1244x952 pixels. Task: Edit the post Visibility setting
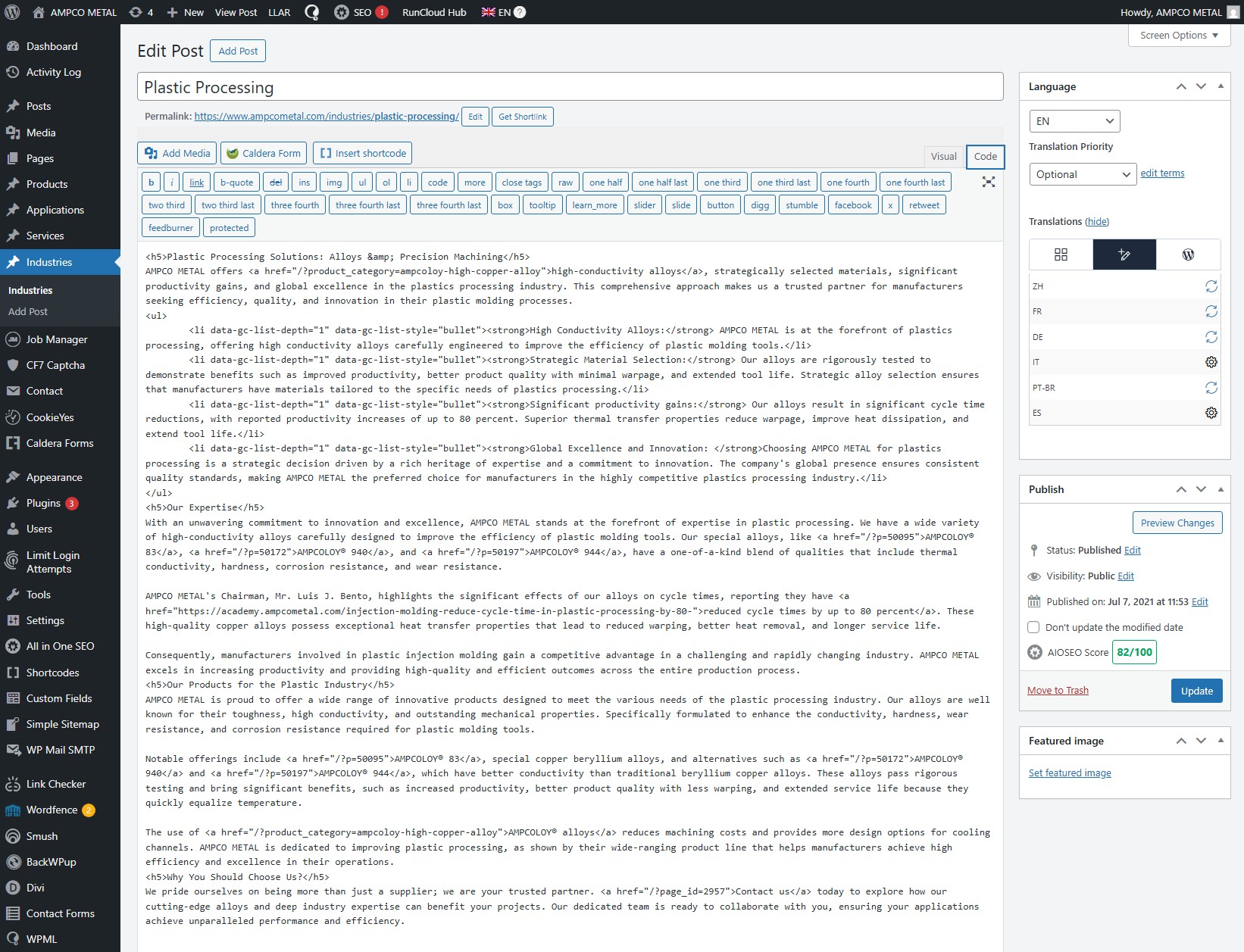point(1126,576)
